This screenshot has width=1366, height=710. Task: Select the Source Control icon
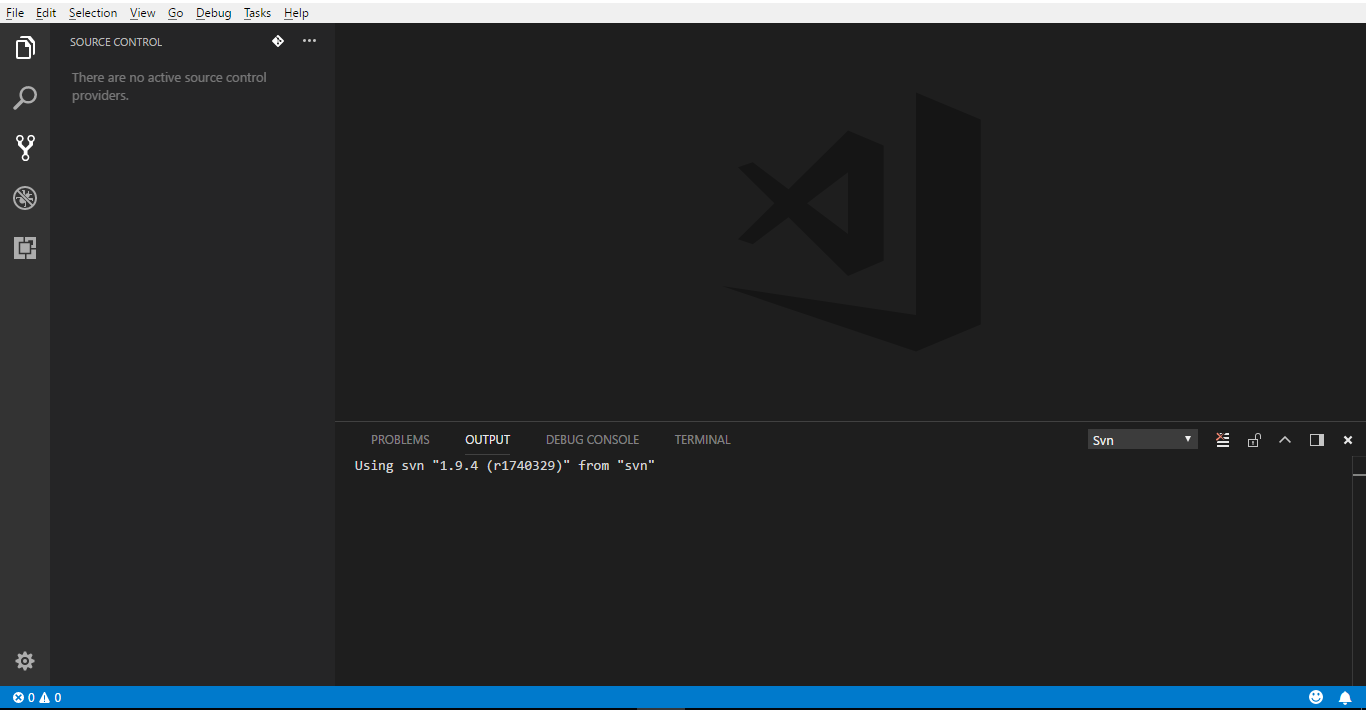point(25,147)
